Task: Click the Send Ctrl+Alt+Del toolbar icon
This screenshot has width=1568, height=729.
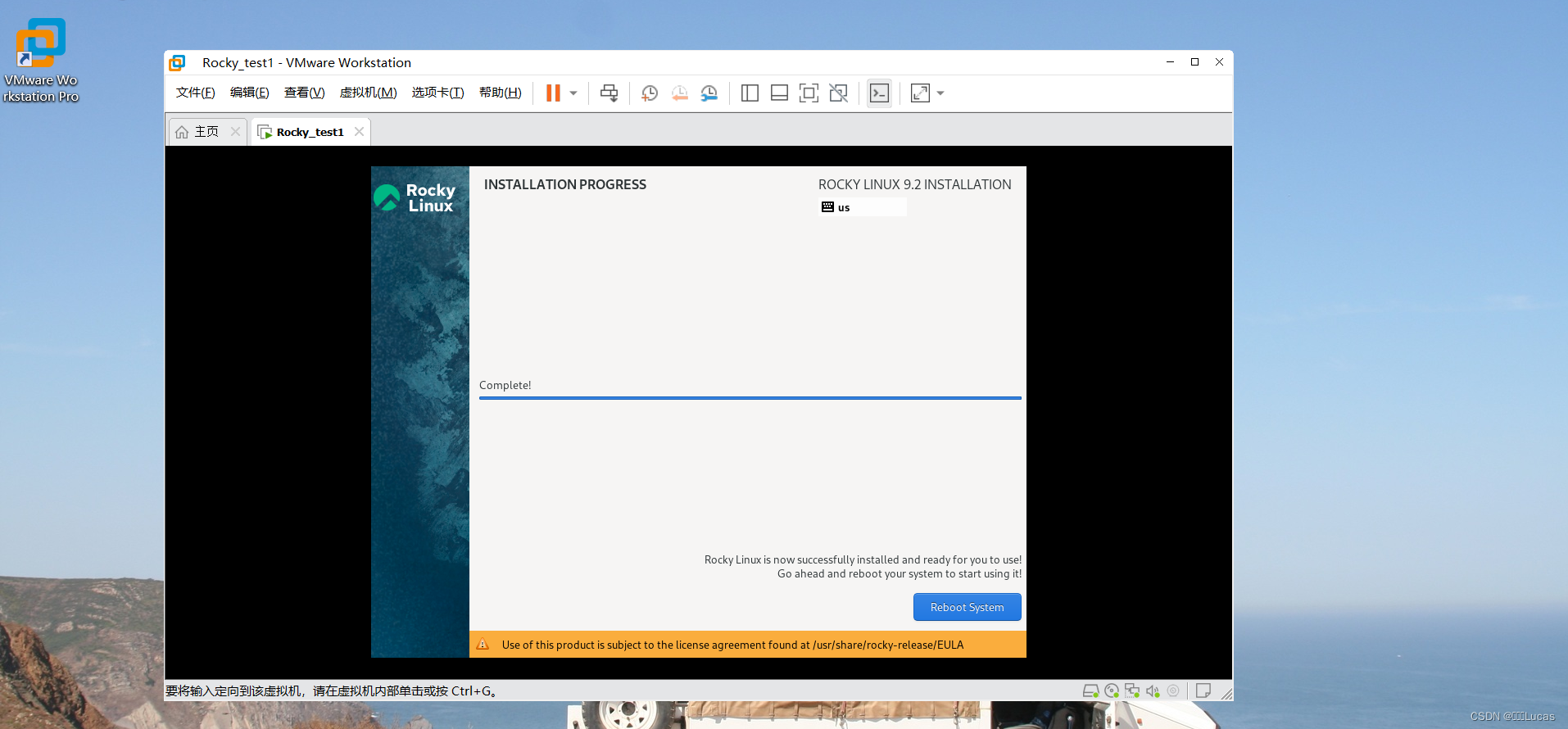Action: point(609,93)
